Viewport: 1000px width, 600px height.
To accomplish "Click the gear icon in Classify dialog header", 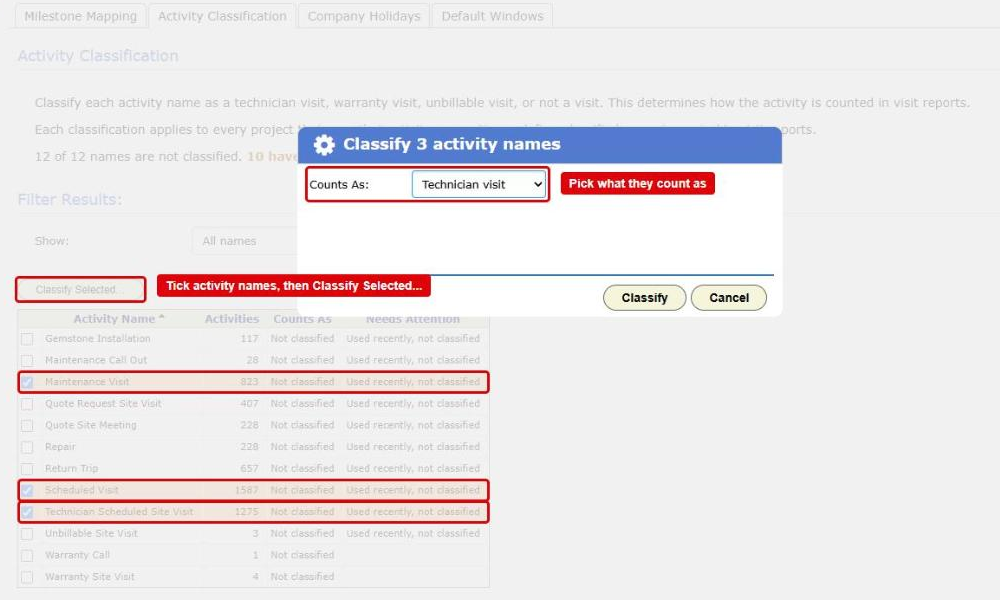I will 324,145.
